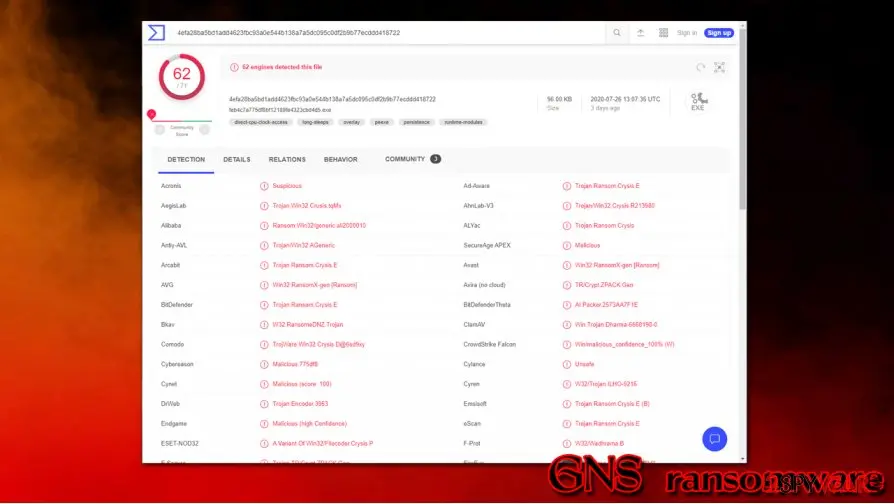
Task: Click the similar-files graph icon beside refresh
Action: pos(720,67)
